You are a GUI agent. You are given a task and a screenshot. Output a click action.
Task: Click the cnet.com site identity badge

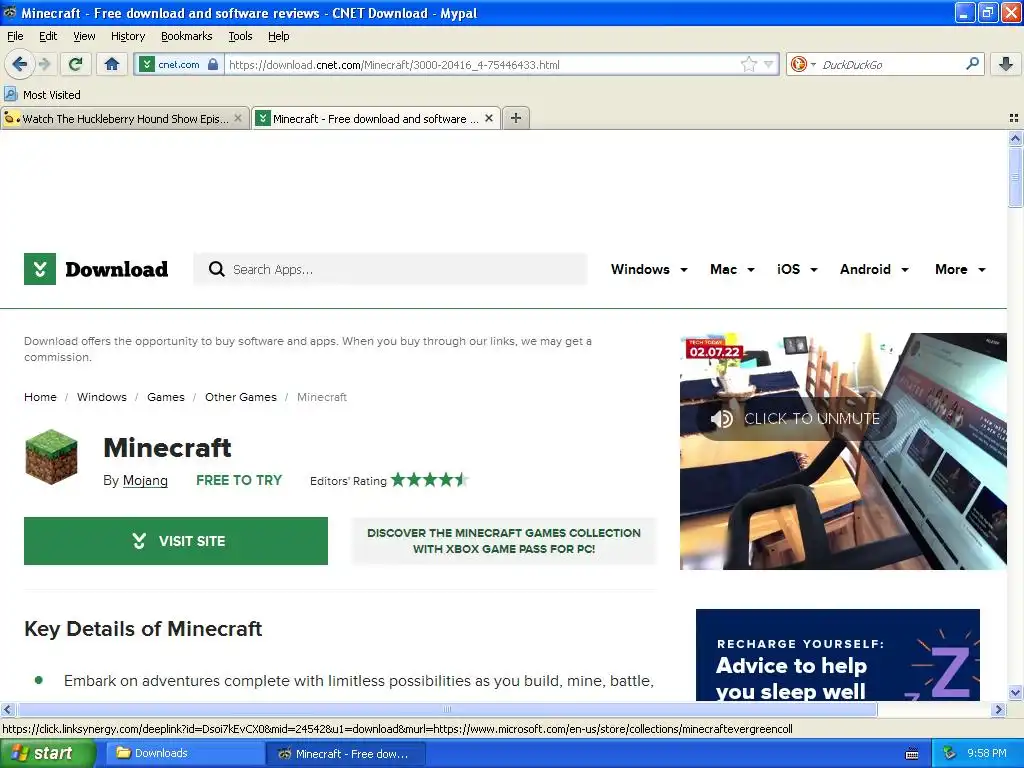point(179,65)
